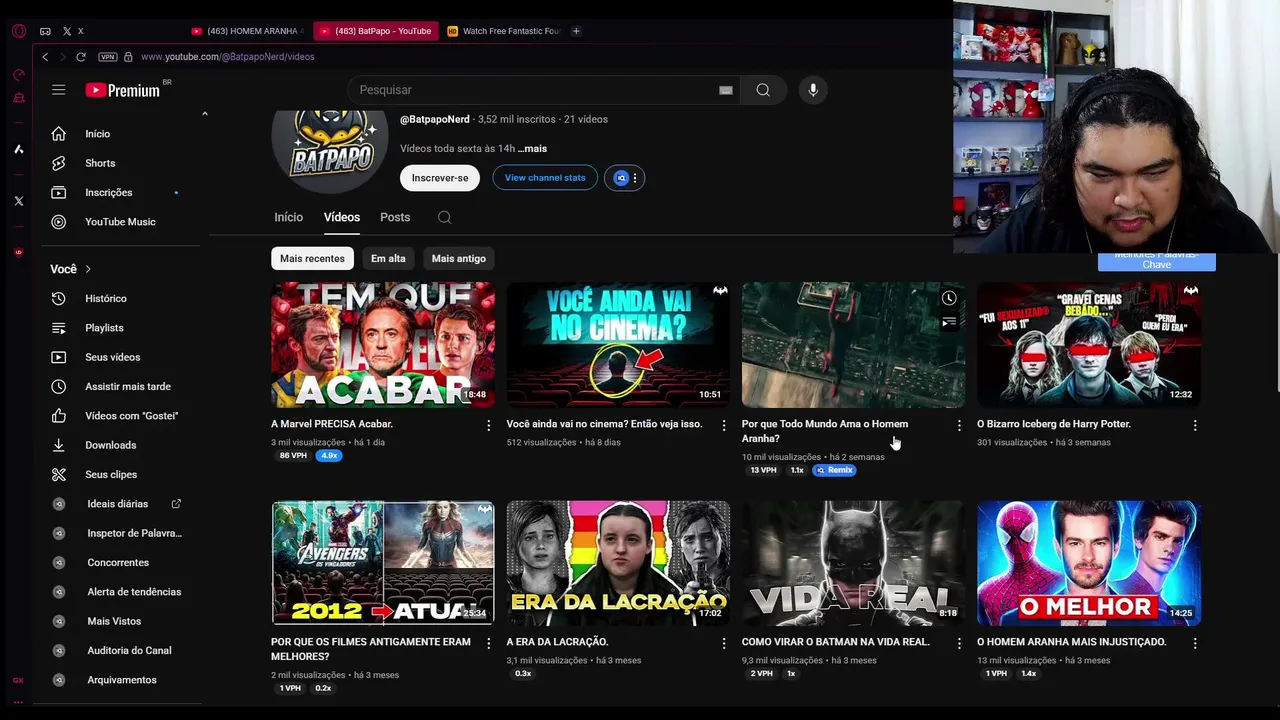The width and height of the screenshot is (1280, 720).
Task: Open YouTube Music sidebar link
Action: point(118,222)
